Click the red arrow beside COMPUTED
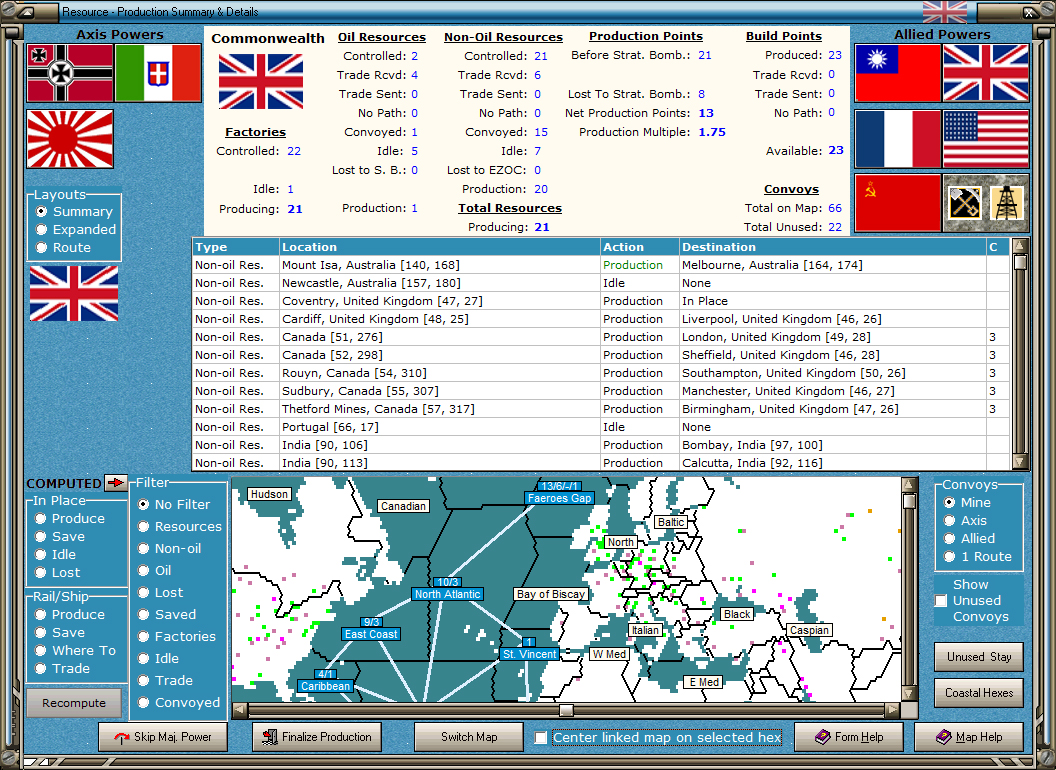The width and height of the screenshot is (1056, 770). tap(116, 483)
